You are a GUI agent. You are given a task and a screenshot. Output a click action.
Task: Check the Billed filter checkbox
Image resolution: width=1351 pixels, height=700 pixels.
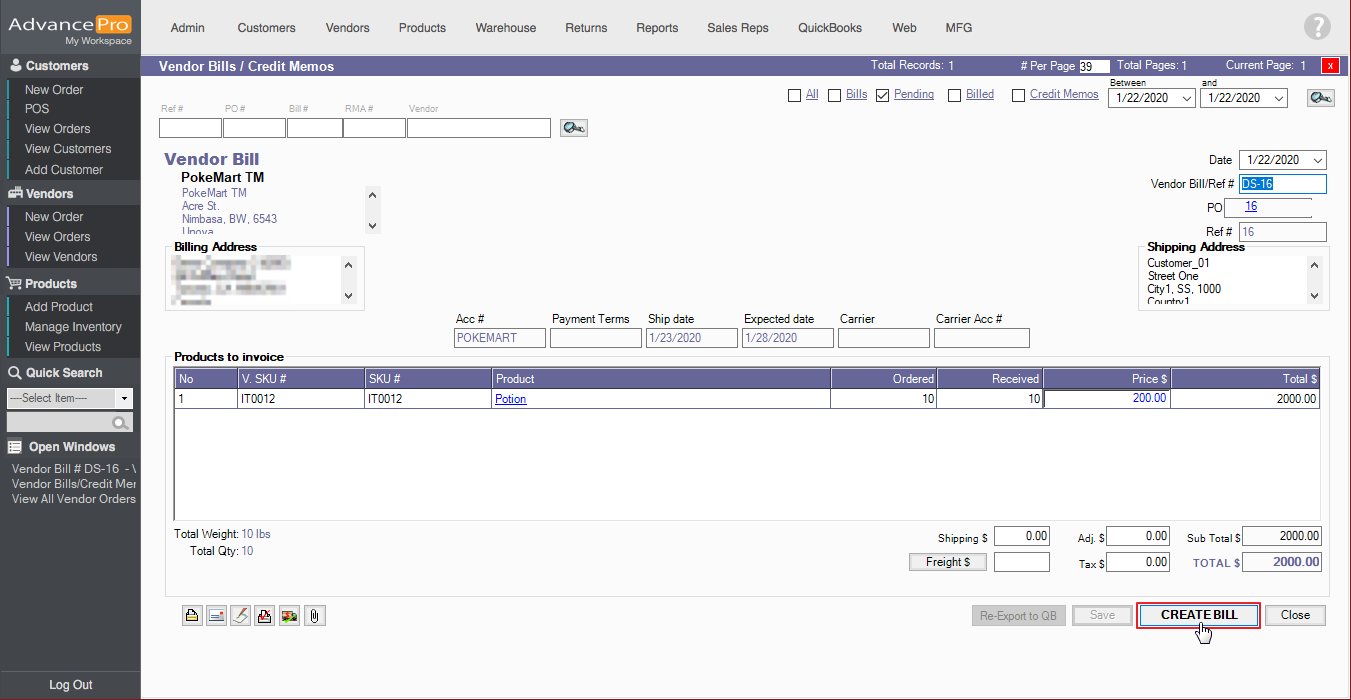(x=955, y=96)
